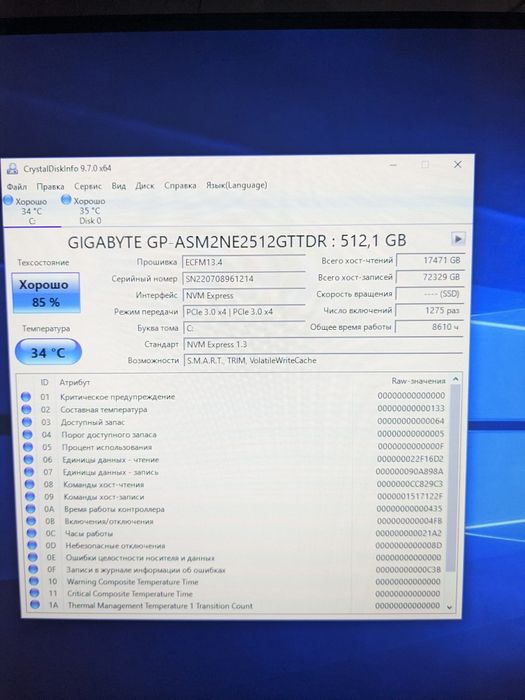Open the Правка menu
Screen dimensions: 525x700
tap(50, 187)
